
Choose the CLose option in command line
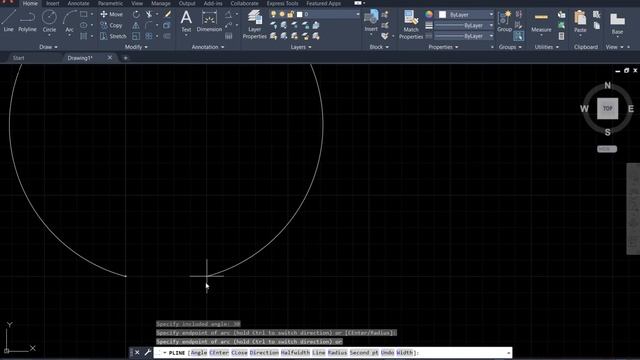[x=239, y=353]
